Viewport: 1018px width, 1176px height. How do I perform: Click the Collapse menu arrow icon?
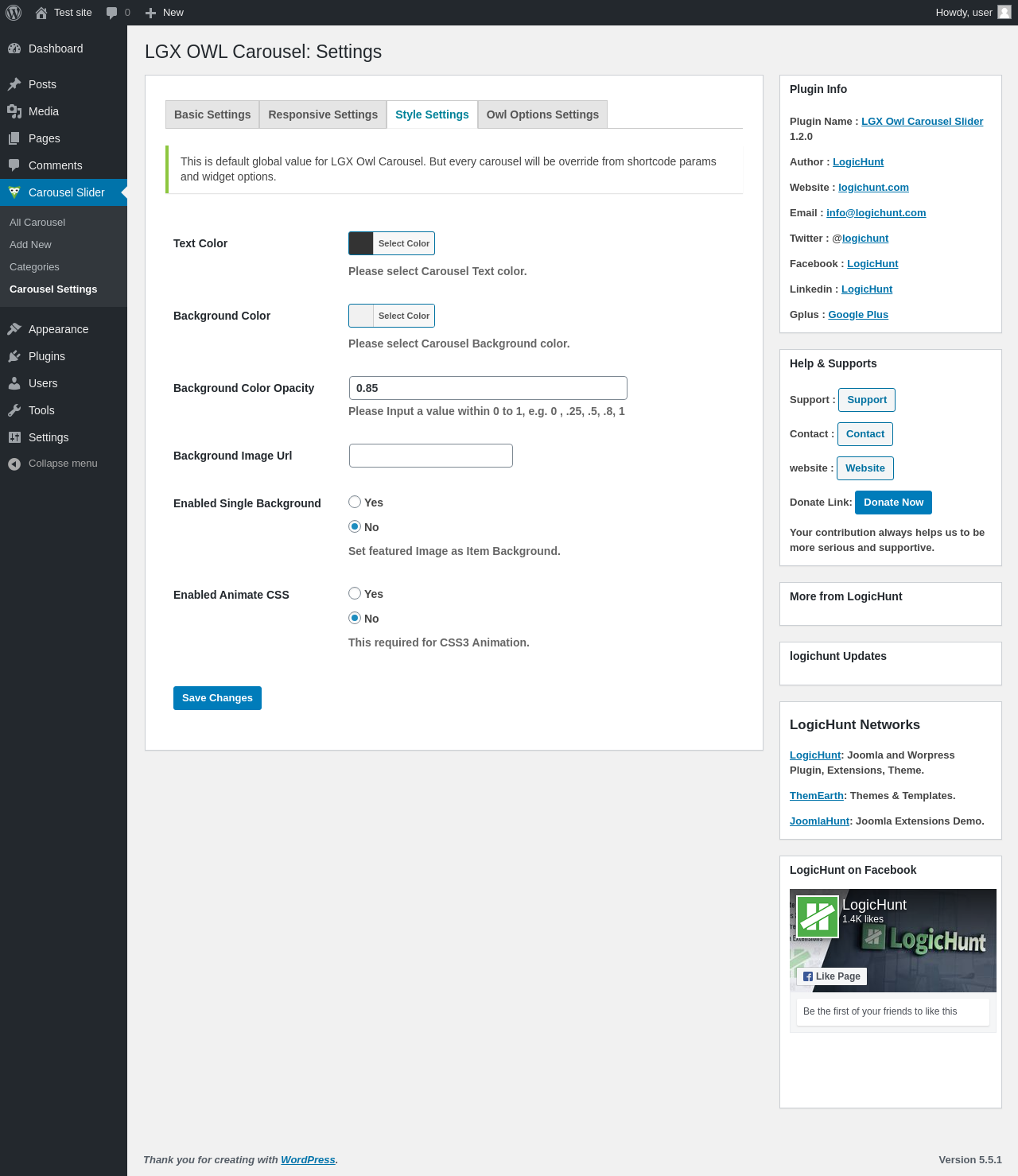(14, 464)
